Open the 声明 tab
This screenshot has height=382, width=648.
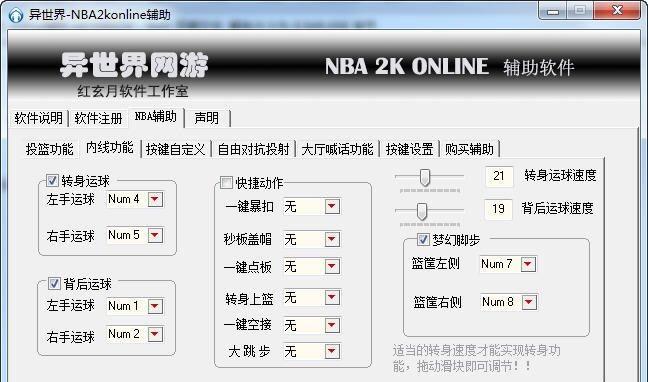point(207,118)
